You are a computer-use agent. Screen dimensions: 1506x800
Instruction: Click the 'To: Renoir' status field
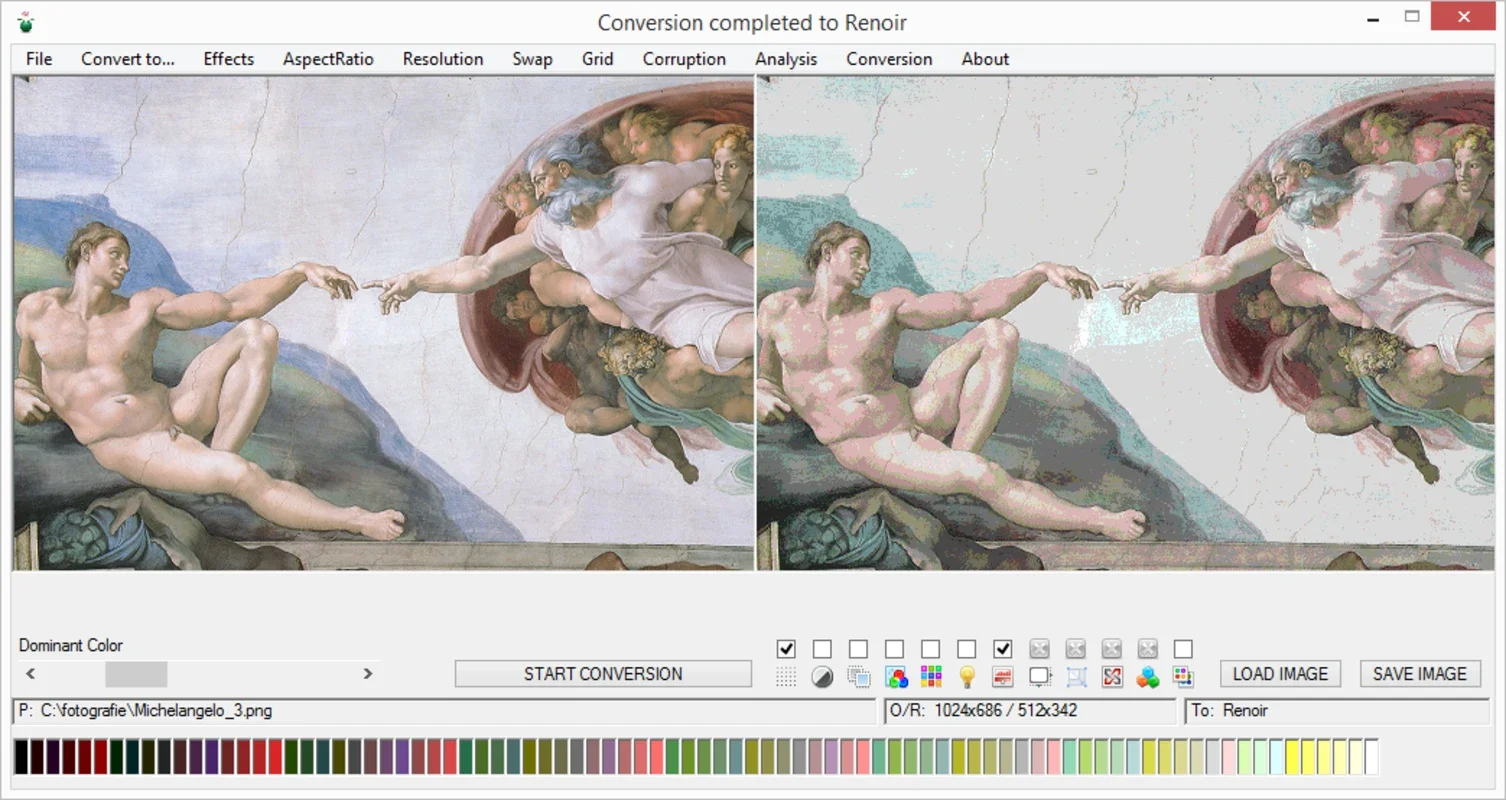[1337, 711]
